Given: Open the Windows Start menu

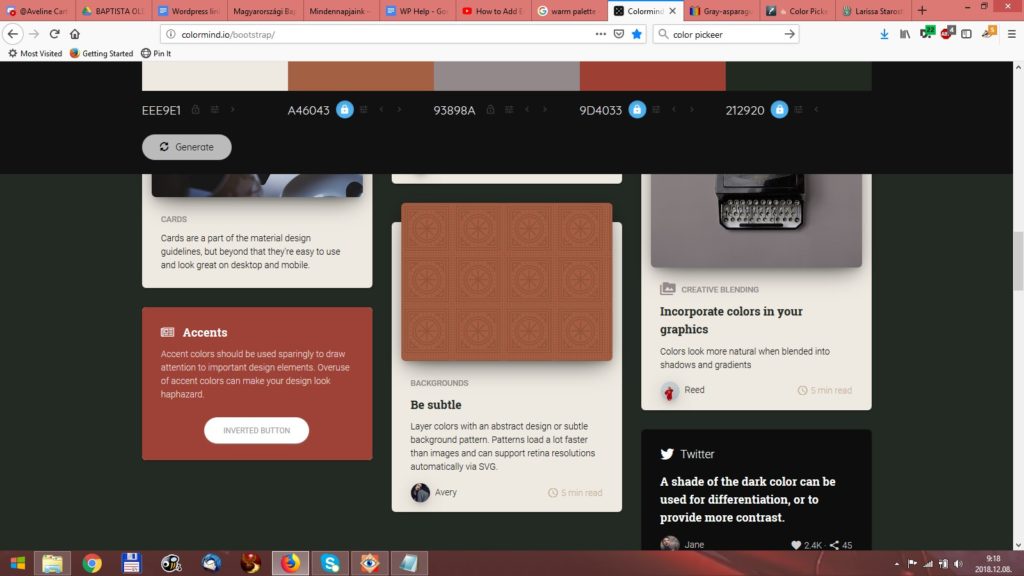Looking at the screenshot, I should [x=18, y=563].
